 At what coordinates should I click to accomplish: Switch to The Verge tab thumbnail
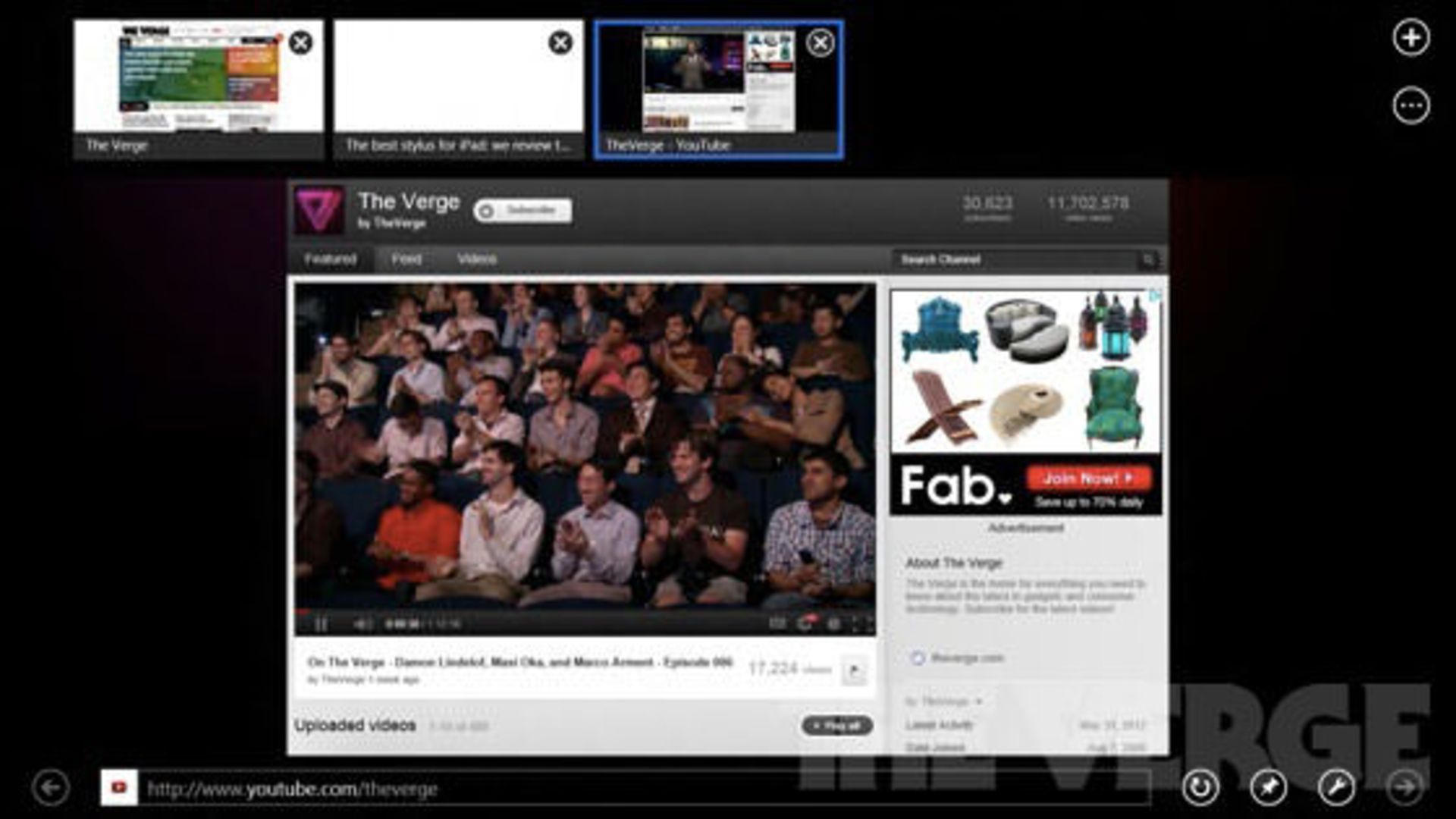(199, 89)
